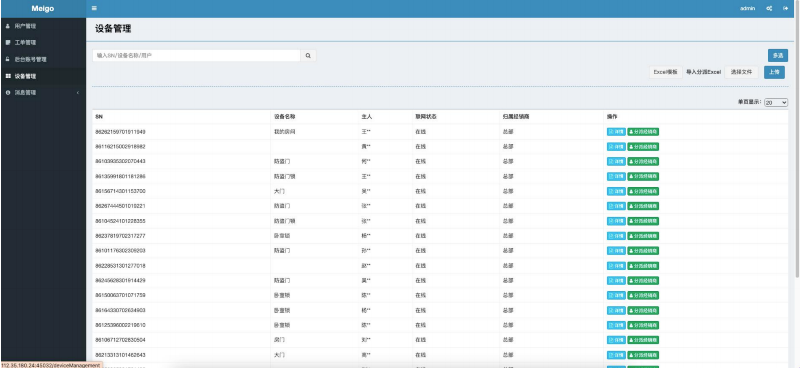800x368 pixels.
Task: Open 详情 for the 房门 device row
Action: tap(616, 340)
